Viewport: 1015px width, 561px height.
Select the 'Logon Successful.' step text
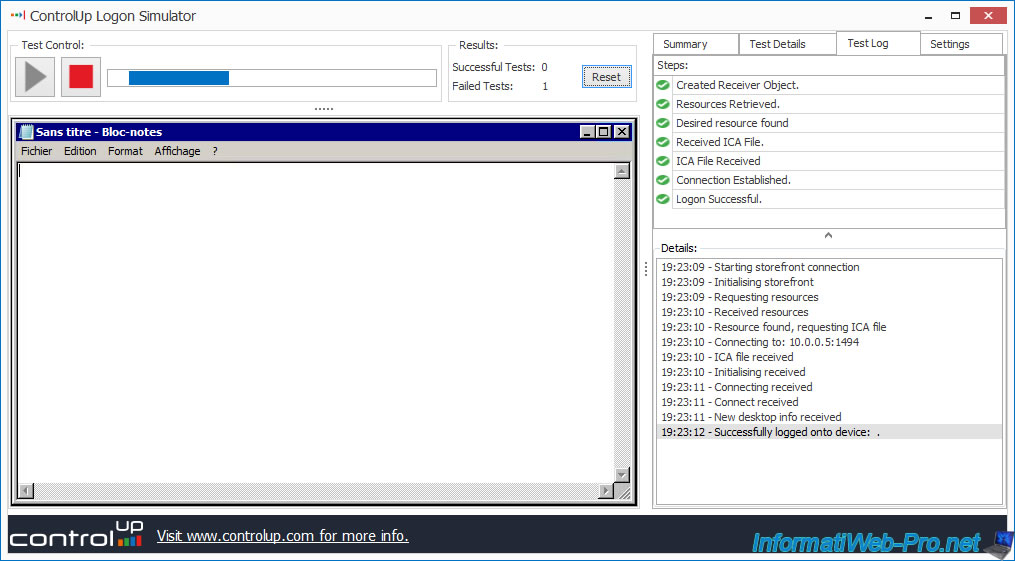(719, 199)
